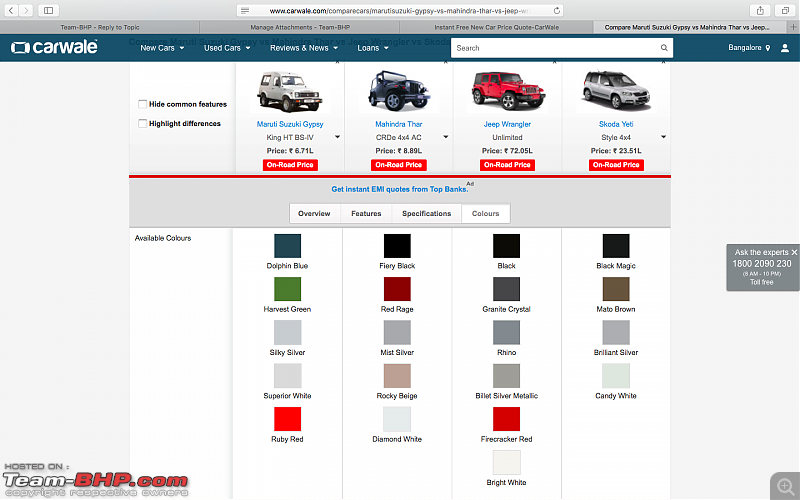Open the Jeep Wrangler link
The height and width of the screenshot is (500, 800).
pyautogui.click(x=507, y=124)
